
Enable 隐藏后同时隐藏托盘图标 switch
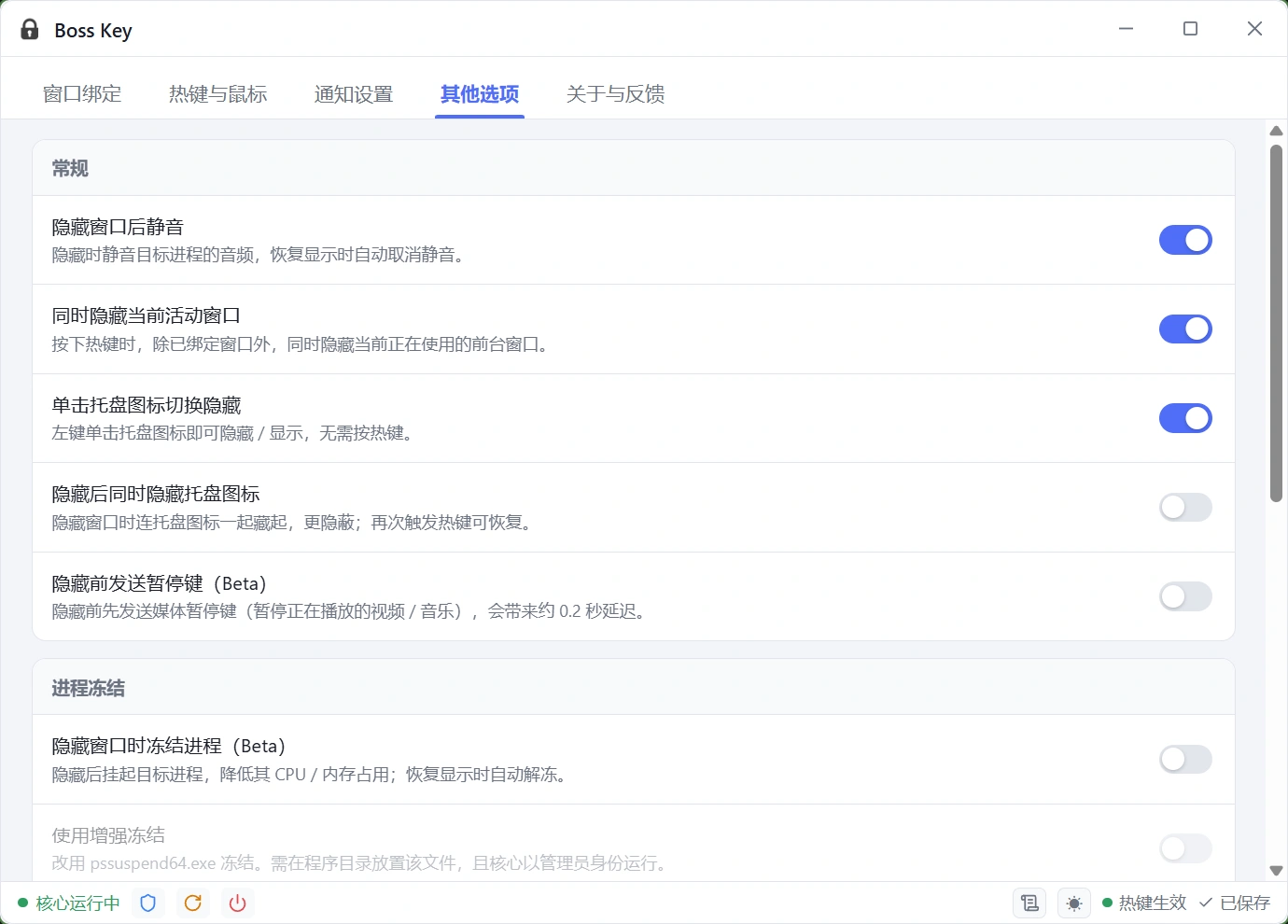click(x=1185, y=507)
